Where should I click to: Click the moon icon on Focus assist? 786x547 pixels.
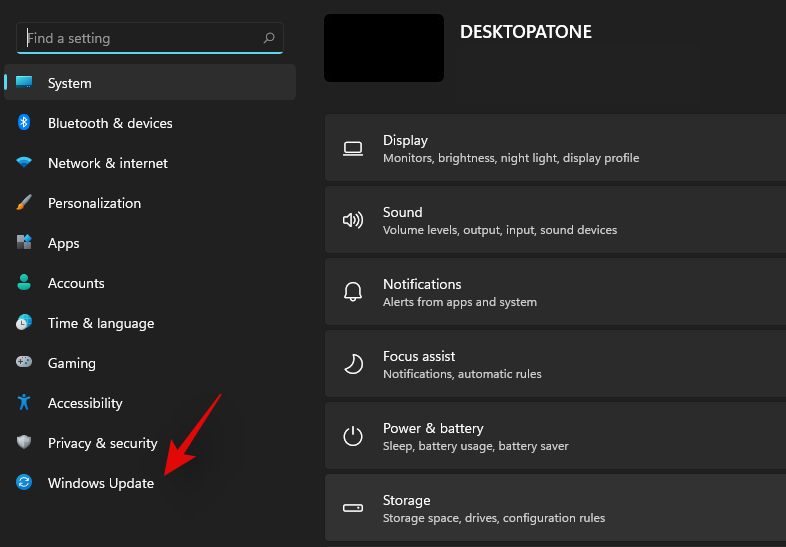pos(352,364)
